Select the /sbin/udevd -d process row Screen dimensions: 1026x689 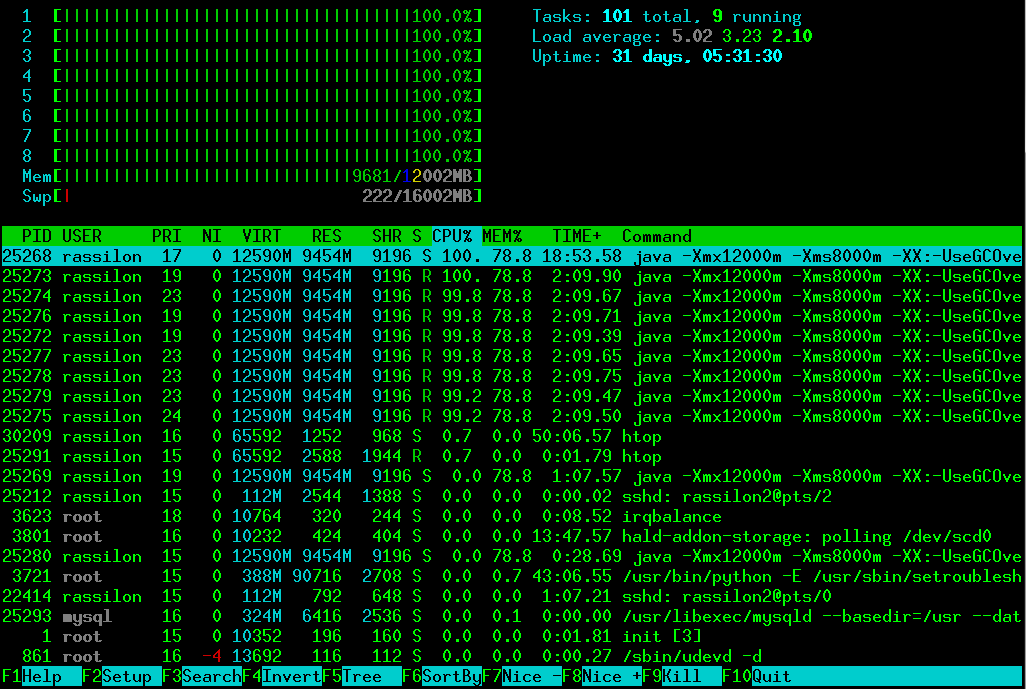point(512,656)
